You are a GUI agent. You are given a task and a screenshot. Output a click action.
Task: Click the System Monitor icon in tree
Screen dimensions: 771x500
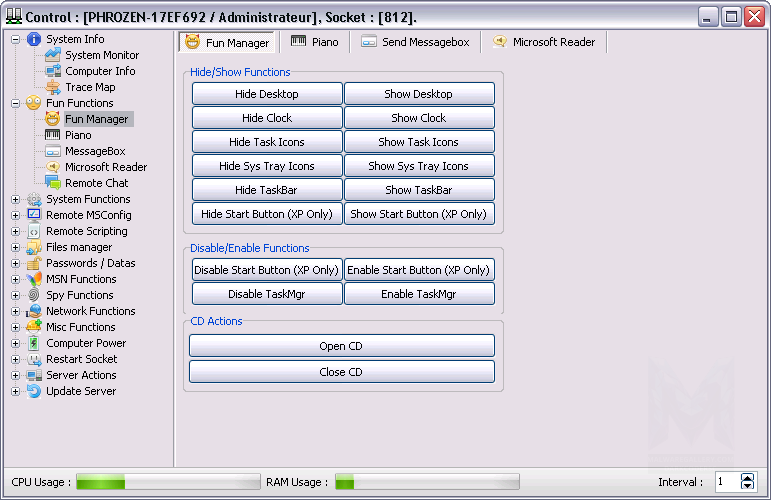coord(53,55)
